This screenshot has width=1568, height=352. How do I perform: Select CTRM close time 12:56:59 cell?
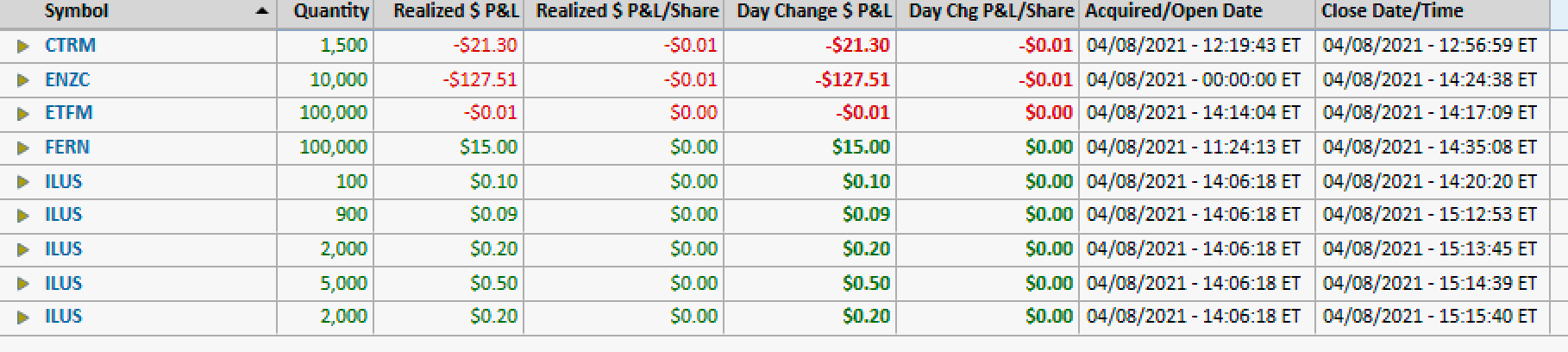1429,46
